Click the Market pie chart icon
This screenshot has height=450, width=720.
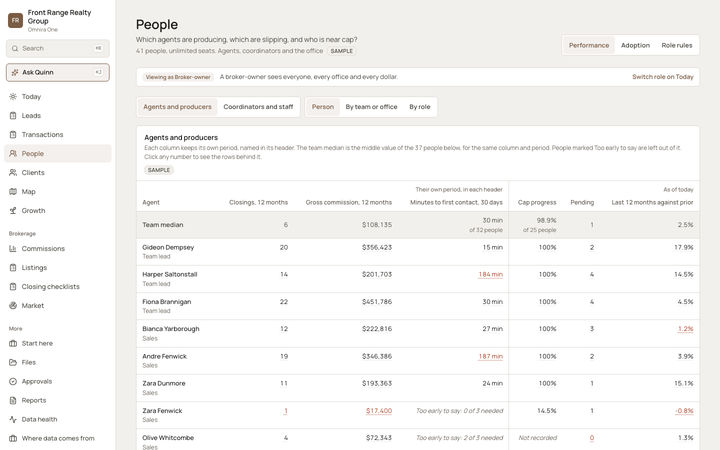[x=13, y=305]
